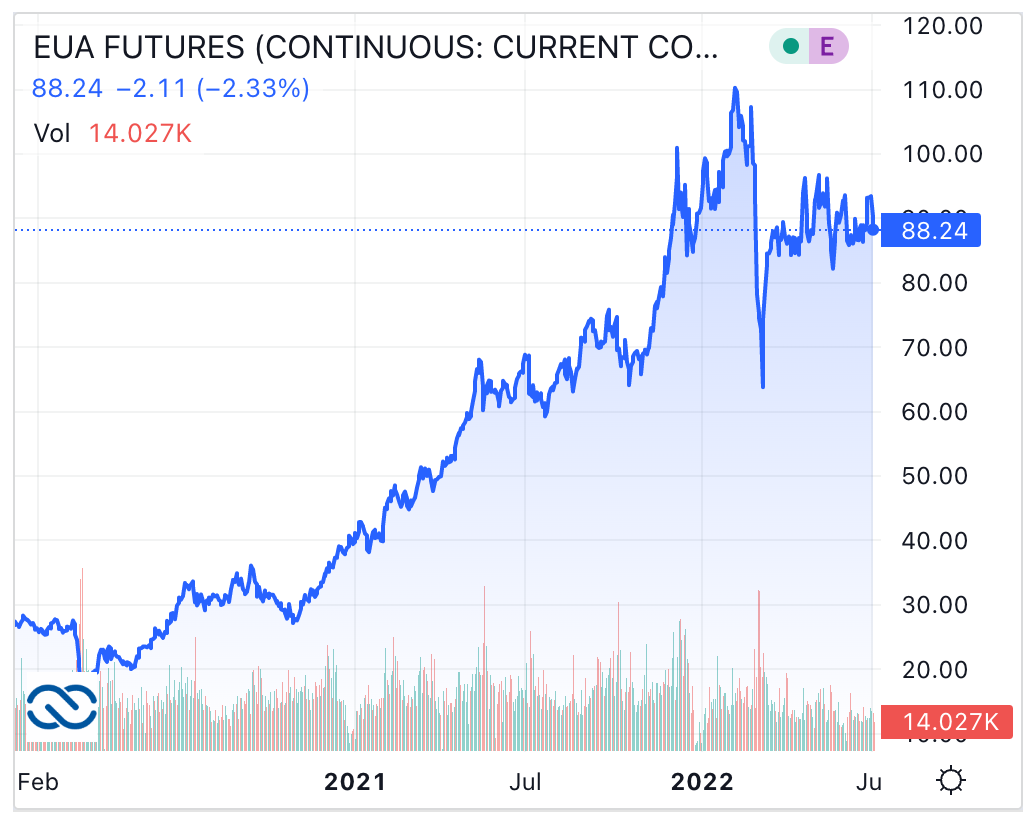Click the 100.00 price scale label

click(x=942, y=155)
